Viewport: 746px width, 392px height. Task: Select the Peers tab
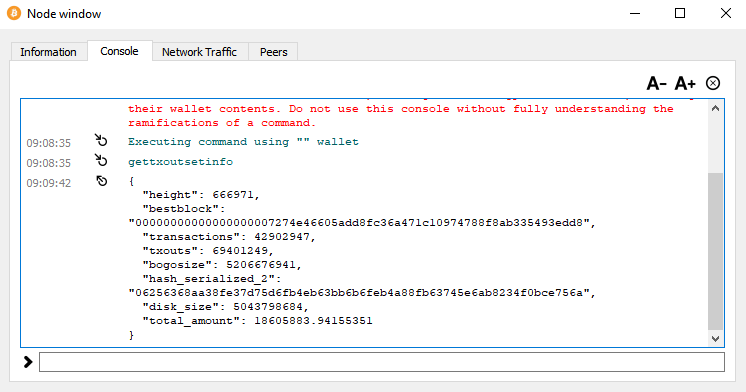(274, 52)
